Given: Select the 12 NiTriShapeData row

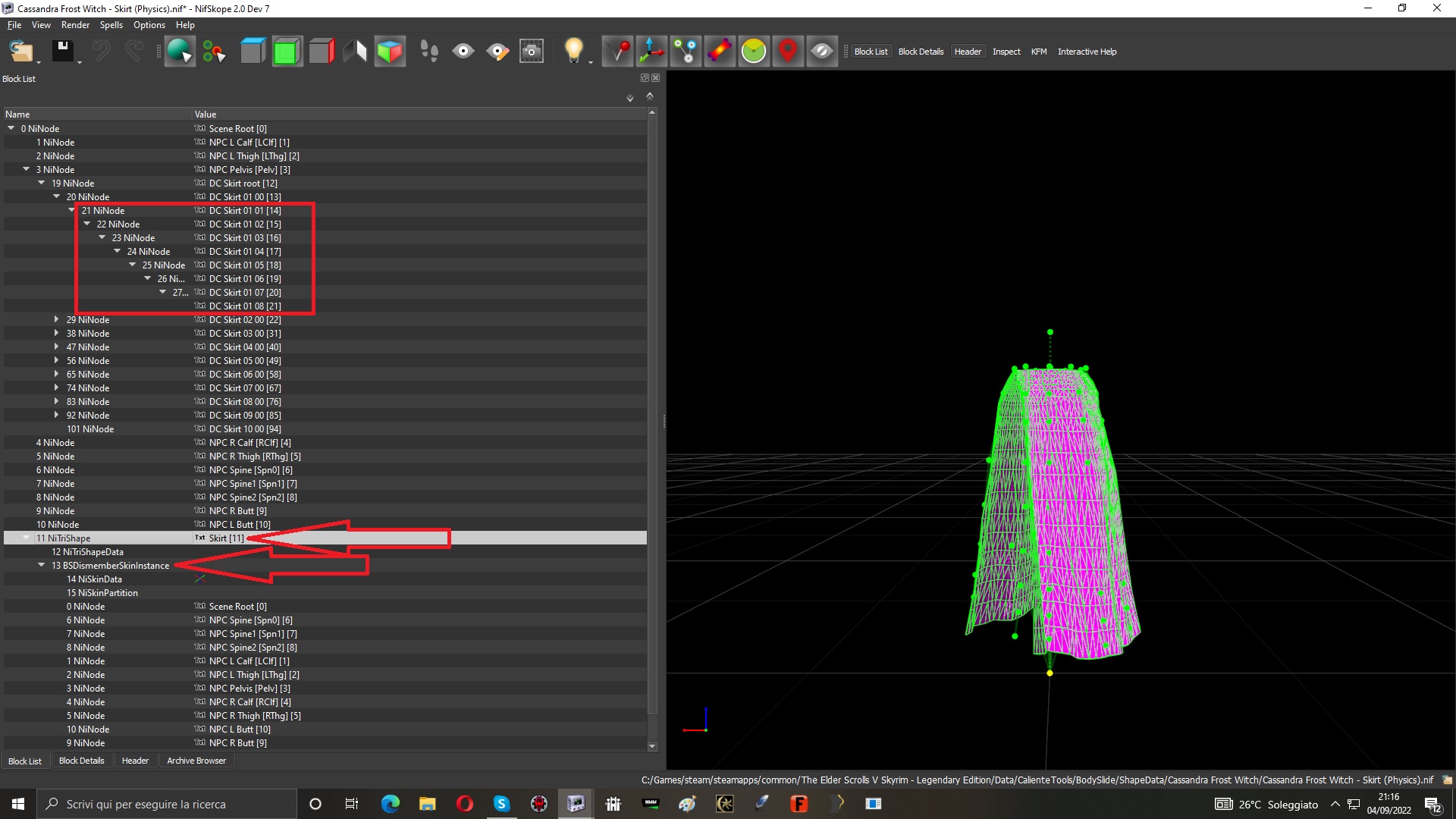Looking at the screenshot, I should (x=325, y=552).
